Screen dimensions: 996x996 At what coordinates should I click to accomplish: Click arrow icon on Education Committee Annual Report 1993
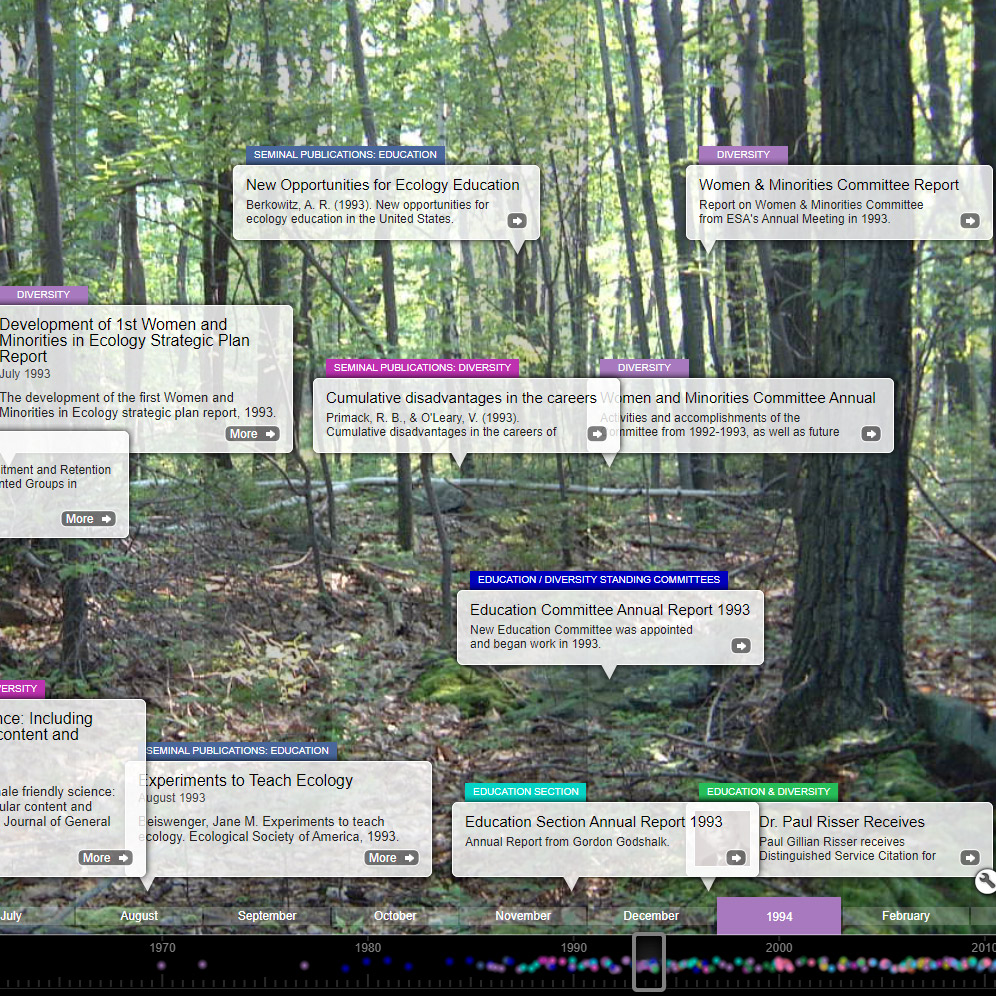point(741,646)
